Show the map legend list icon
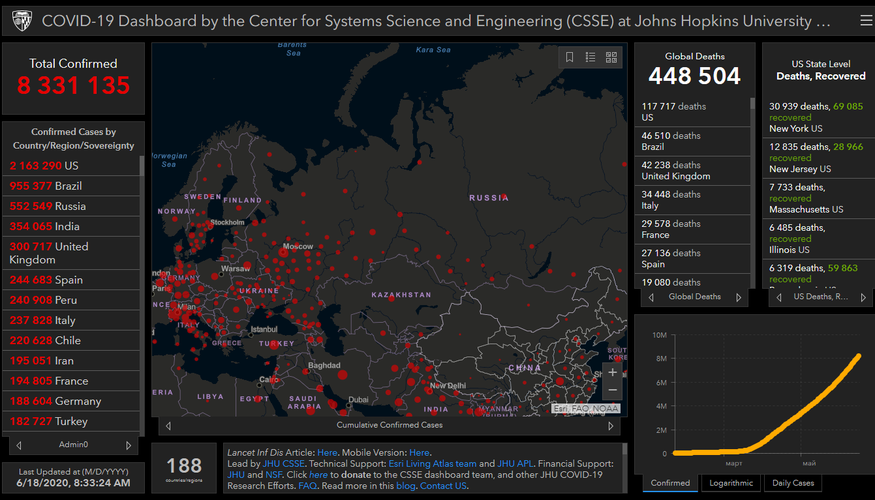Viewport: 875px width, 500px height. click(590, 58)
